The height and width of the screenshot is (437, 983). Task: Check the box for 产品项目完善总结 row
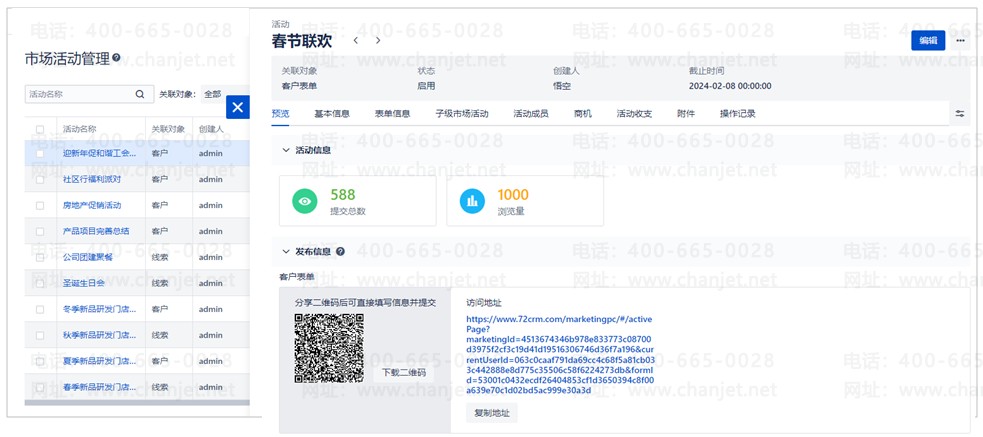(40, 231)
